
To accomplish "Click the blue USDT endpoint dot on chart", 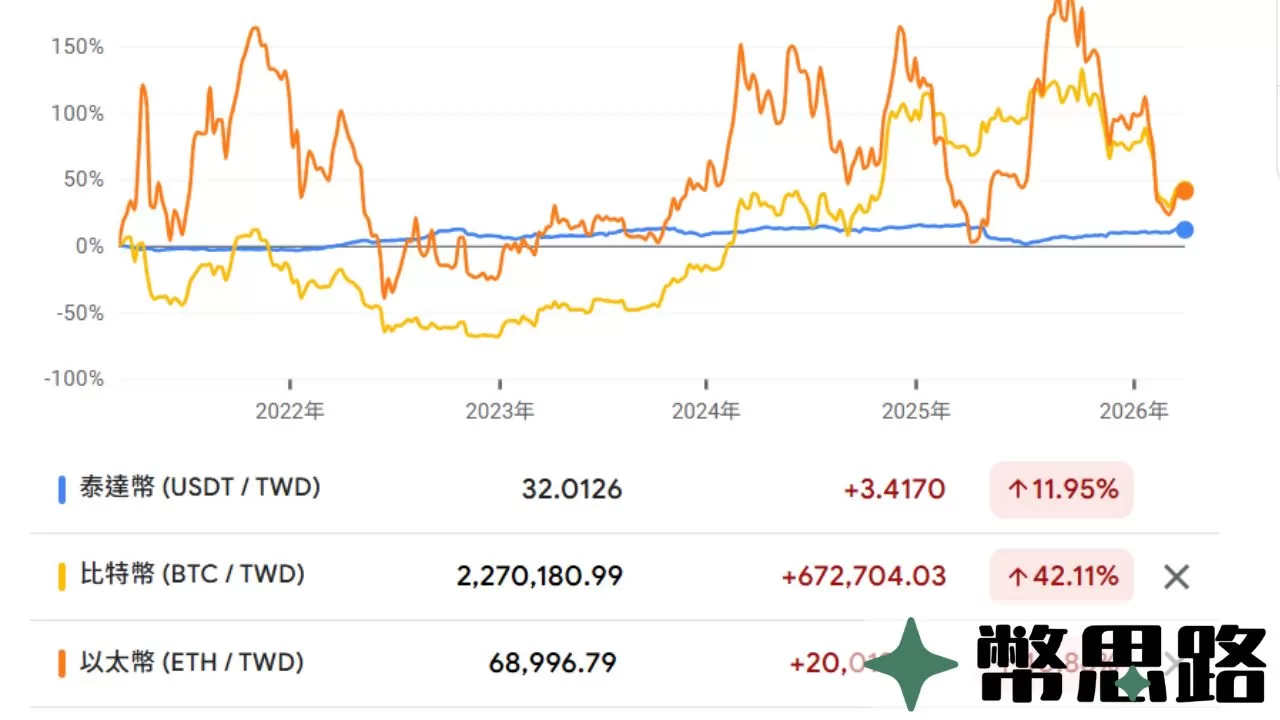I will pos(1184,230).
